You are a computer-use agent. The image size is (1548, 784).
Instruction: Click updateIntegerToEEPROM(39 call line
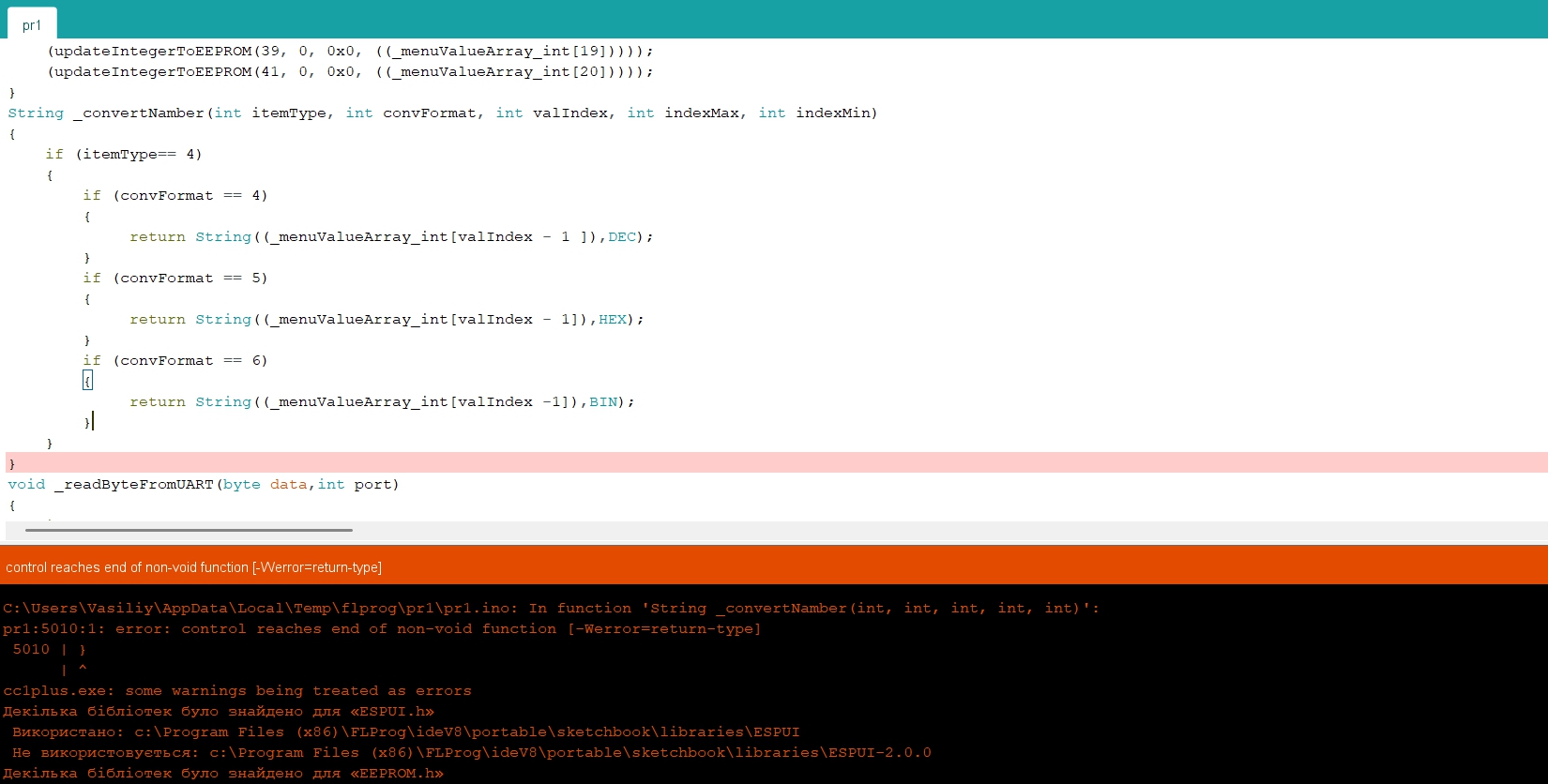(x=349, y=52)
